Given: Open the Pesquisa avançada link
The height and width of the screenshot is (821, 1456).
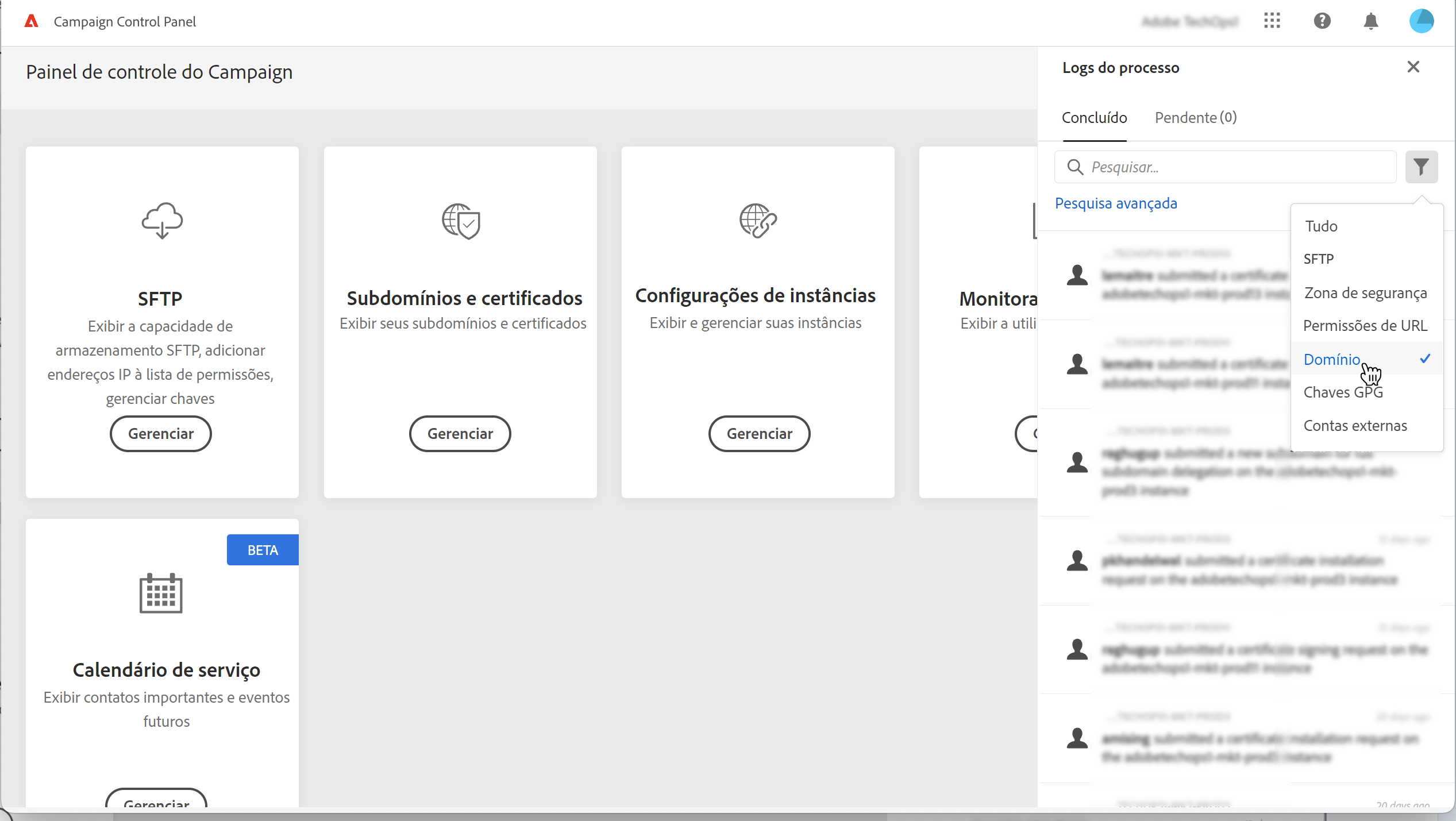Looking at the screenshot, I should click(1116, 203).
